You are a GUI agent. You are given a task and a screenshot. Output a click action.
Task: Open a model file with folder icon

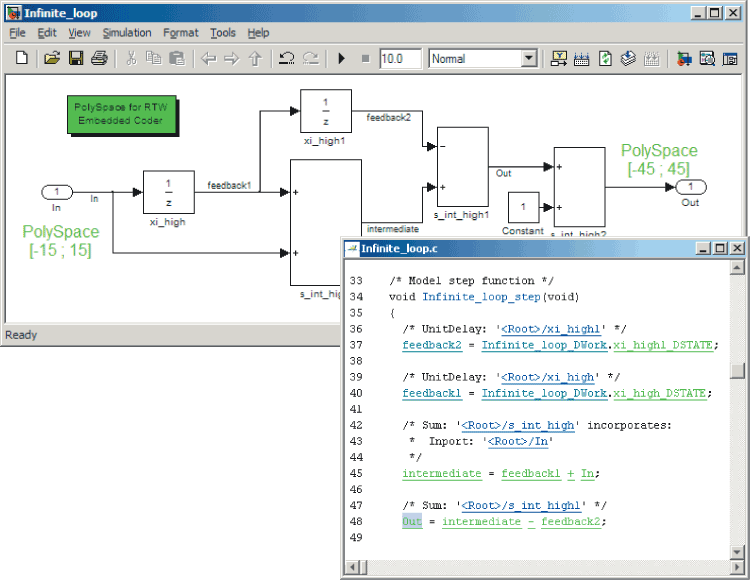point(52,59)
